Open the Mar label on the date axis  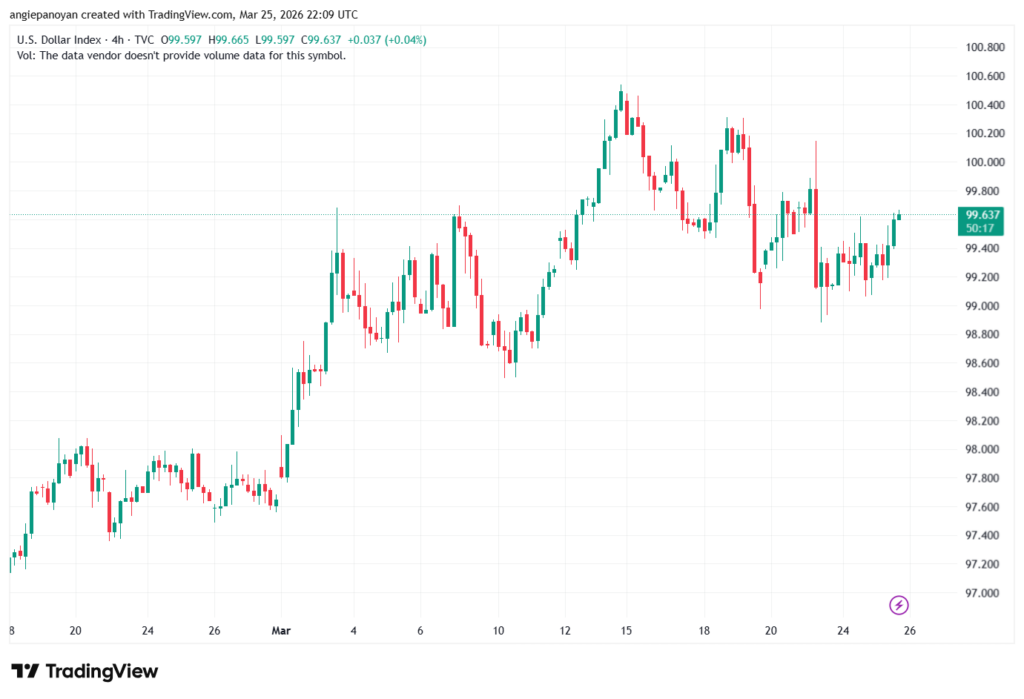(281, 631)
